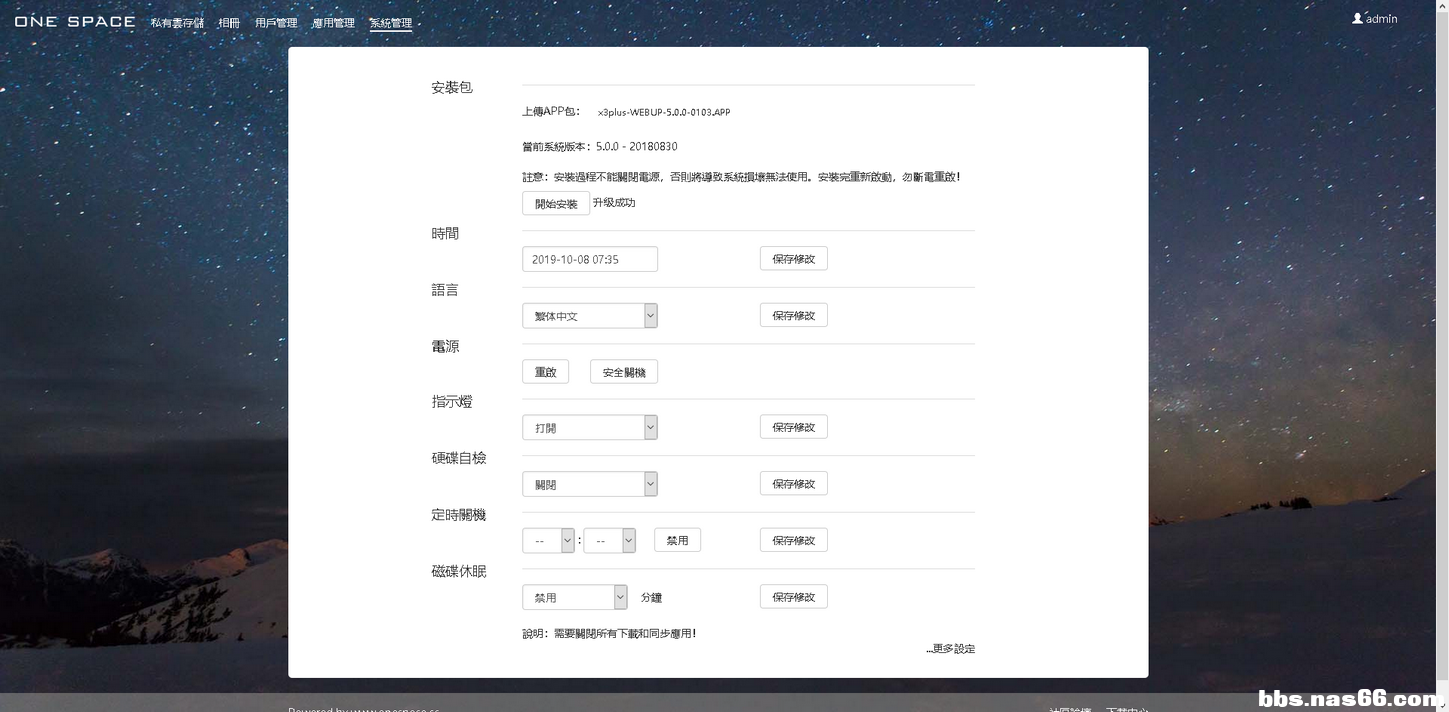Click the time input field showing 2019-10-08
The height and width of the screenshot is (712, 1449).
(589, 259)
